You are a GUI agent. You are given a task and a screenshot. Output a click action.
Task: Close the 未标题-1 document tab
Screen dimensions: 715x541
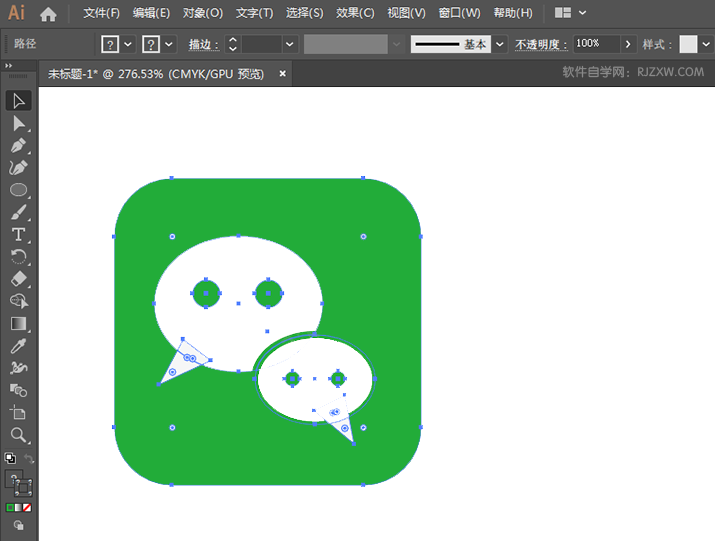(x=283, y=73)
